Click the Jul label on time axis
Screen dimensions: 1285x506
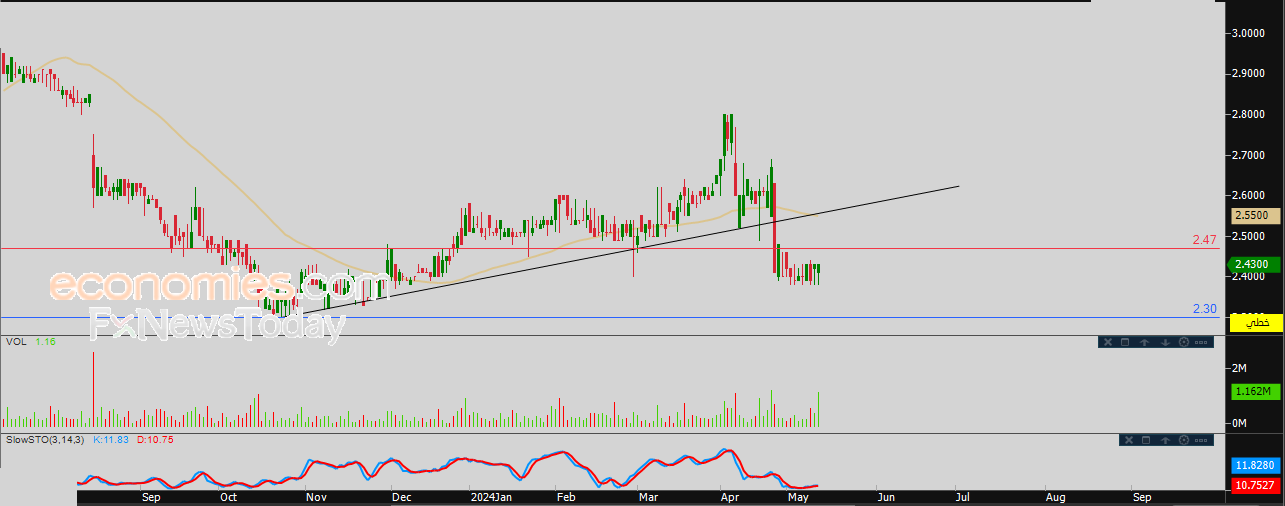pyautogui.click(x=961, y=496)
